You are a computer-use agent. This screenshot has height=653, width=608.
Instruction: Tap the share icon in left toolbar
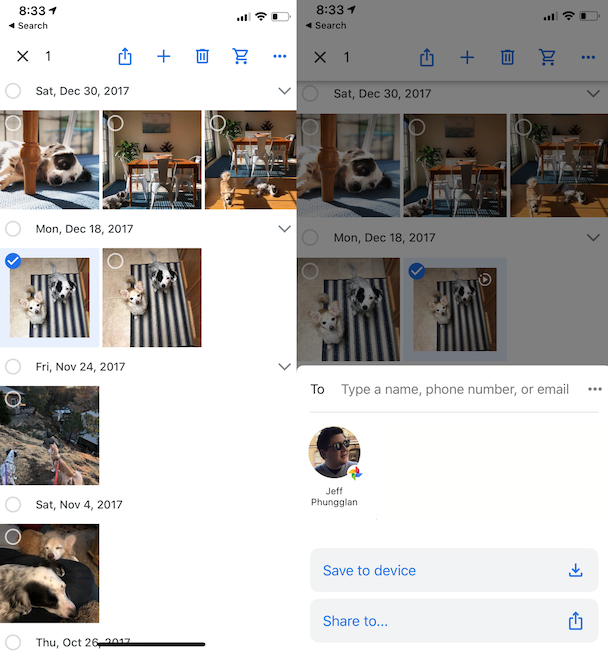tap(125, 56)
